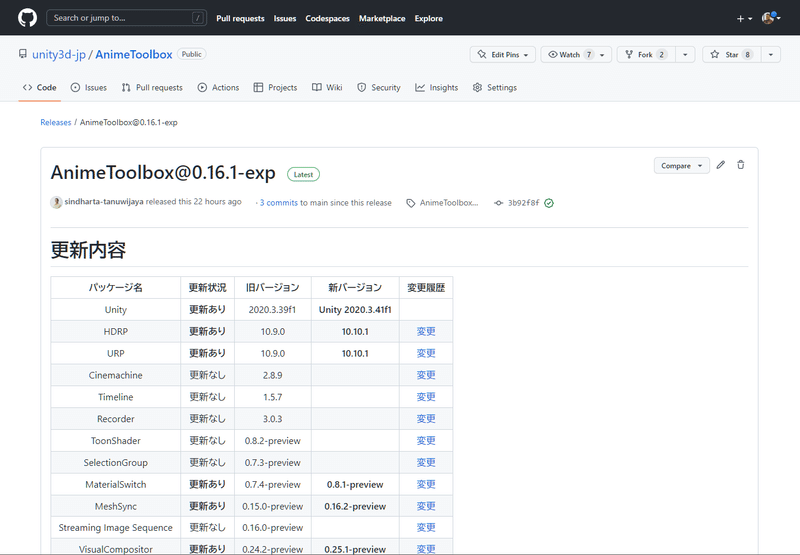
Task: Open sindharta-tanuwijaya profile link
Action: coord(104,201)
